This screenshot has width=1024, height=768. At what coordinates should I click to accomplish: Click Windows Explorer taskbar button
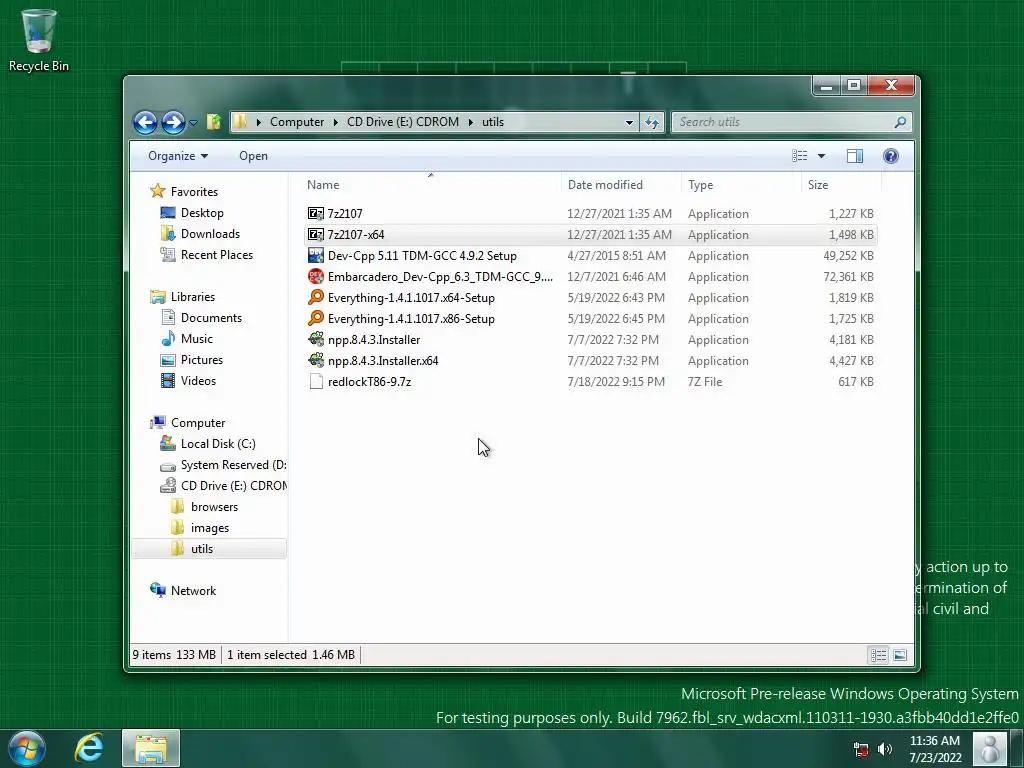click(x=151, y=748)
